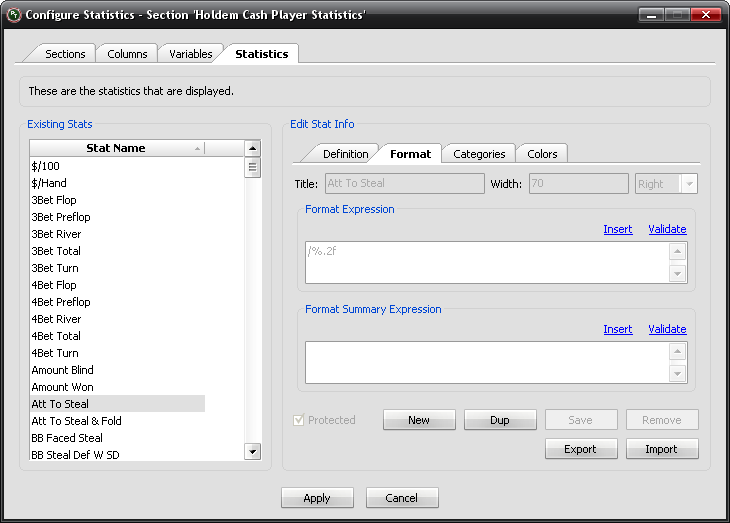This screenshot has height=523, width=730.
Task: Toggle the Protected checkbox
Action: tap(299, 420)
